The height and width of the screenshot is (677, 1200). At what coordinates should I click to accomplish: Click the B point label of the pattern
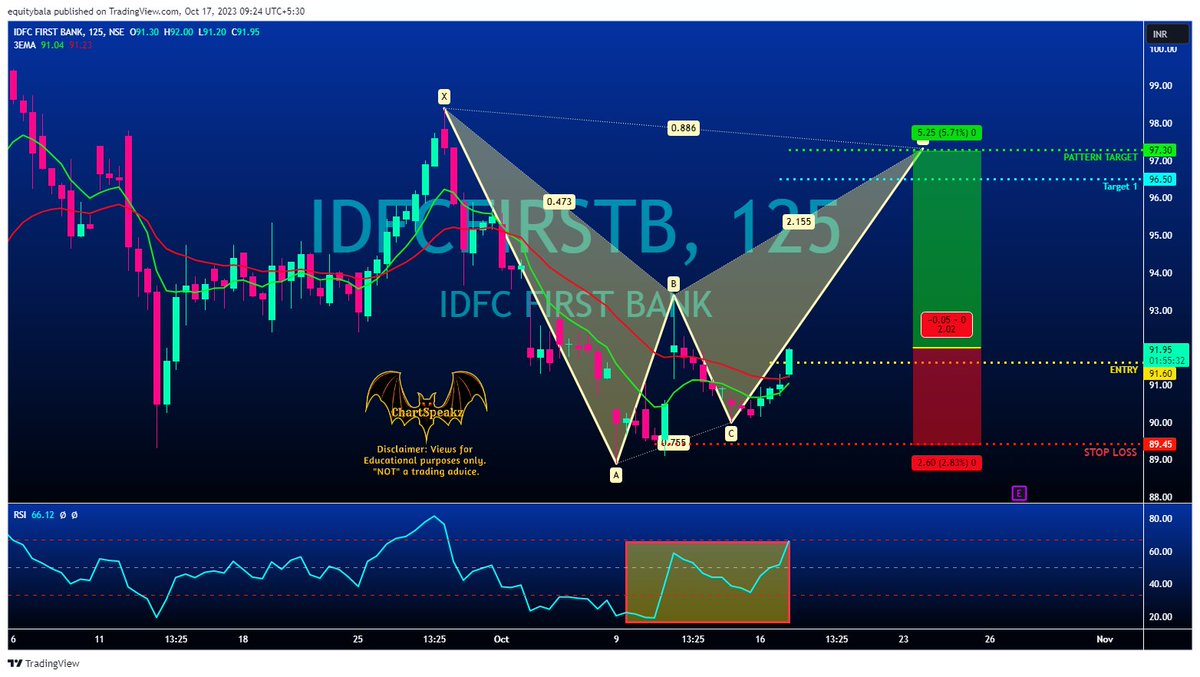pyautogui.click(x=674, y=285)
